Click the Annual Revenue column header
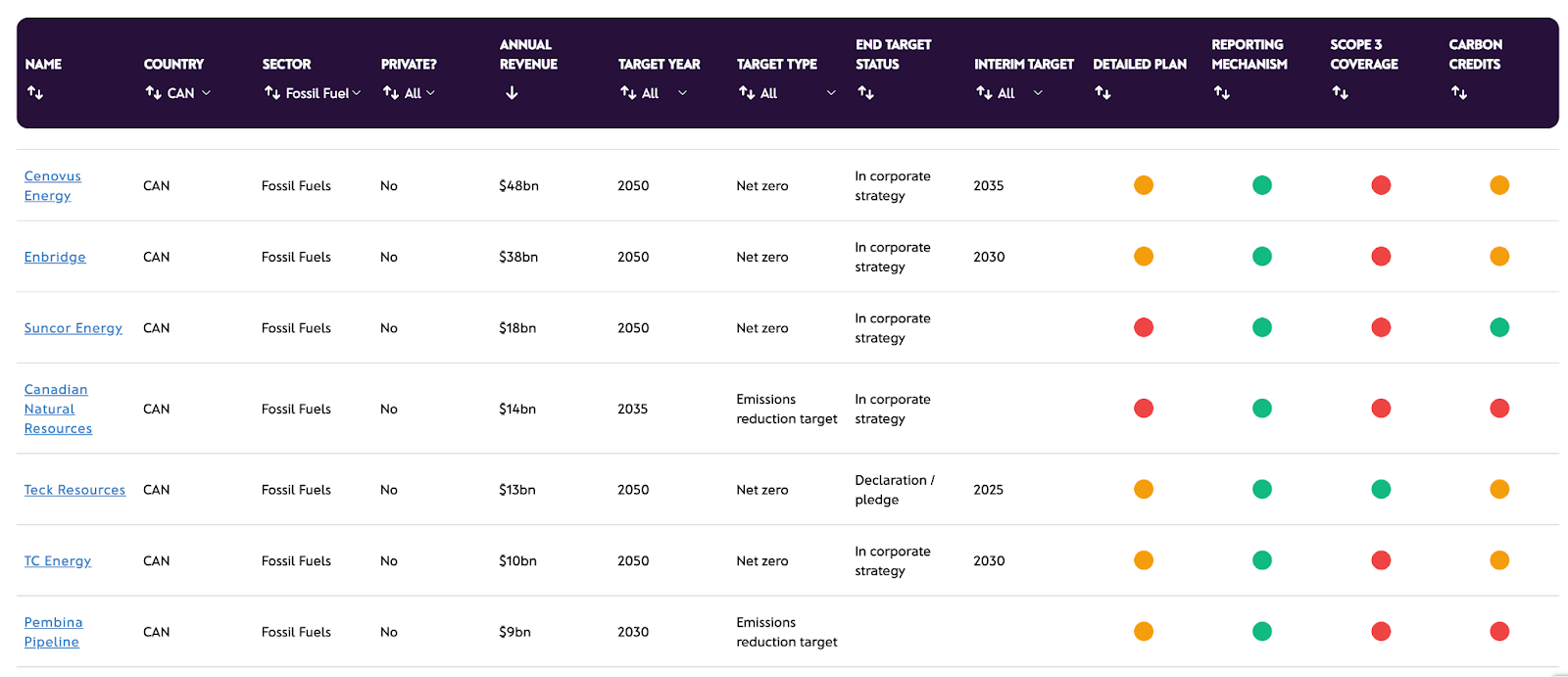The width and height of the screenshot is (1568, 677). pyautogui.click(x=528, y=55)
